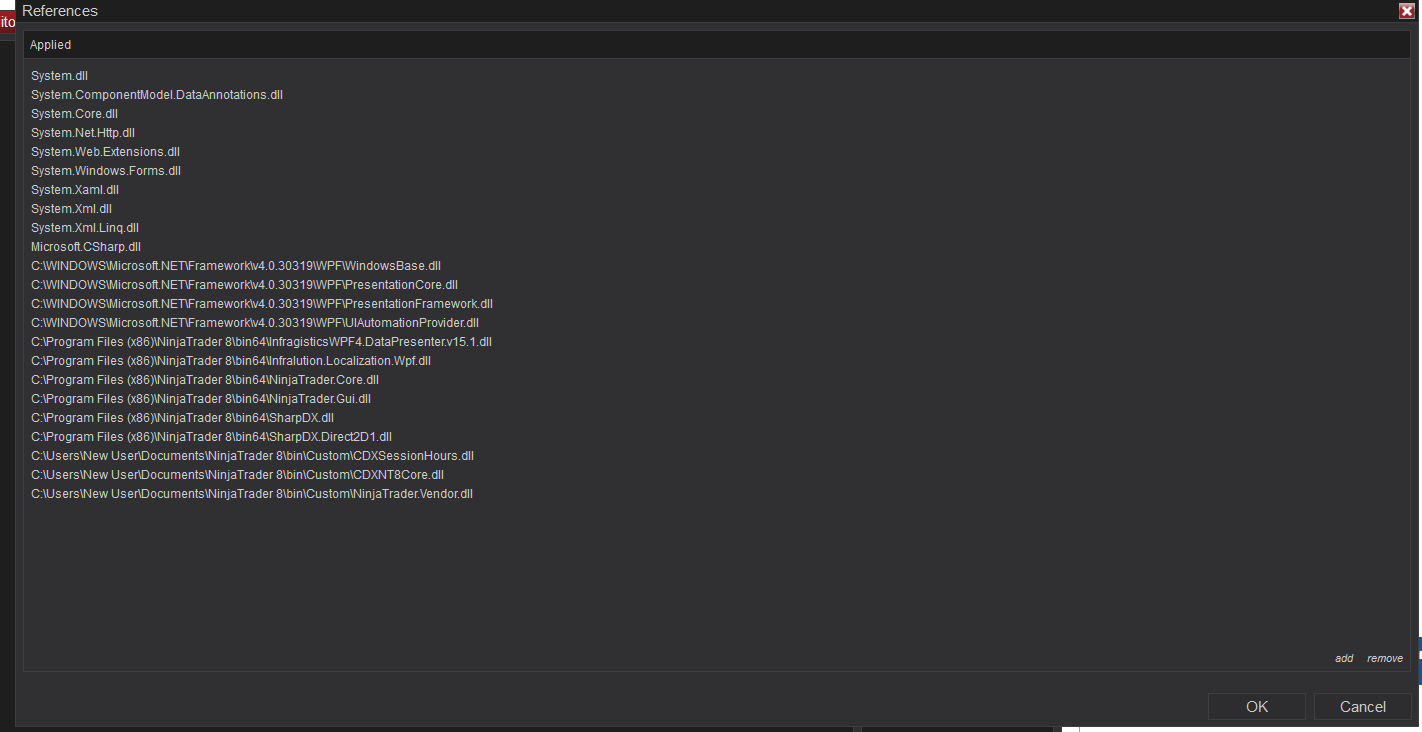
Task: Close the References dialog with the red X
Action: pos(1406,11)
